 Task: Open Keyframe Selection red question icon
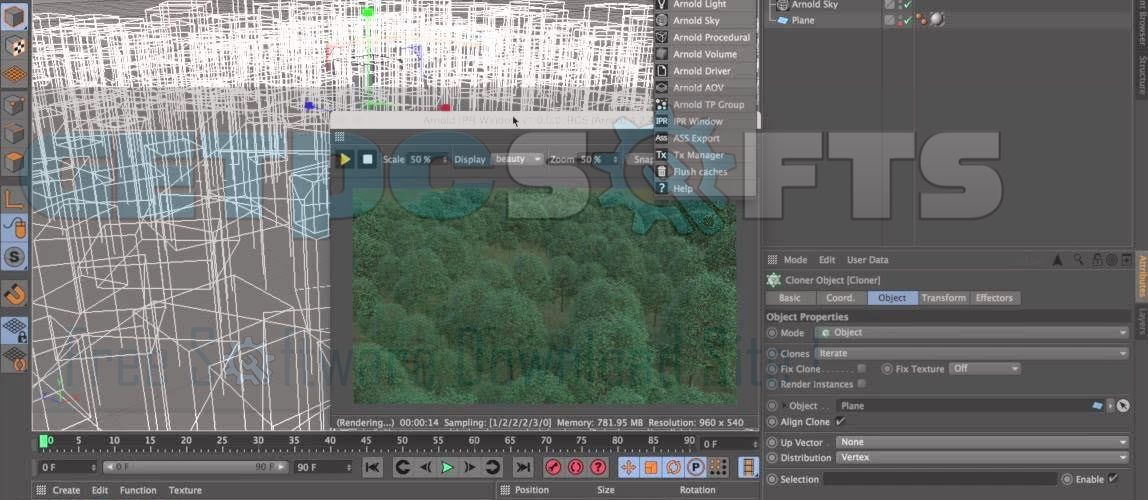pos(598,467)
